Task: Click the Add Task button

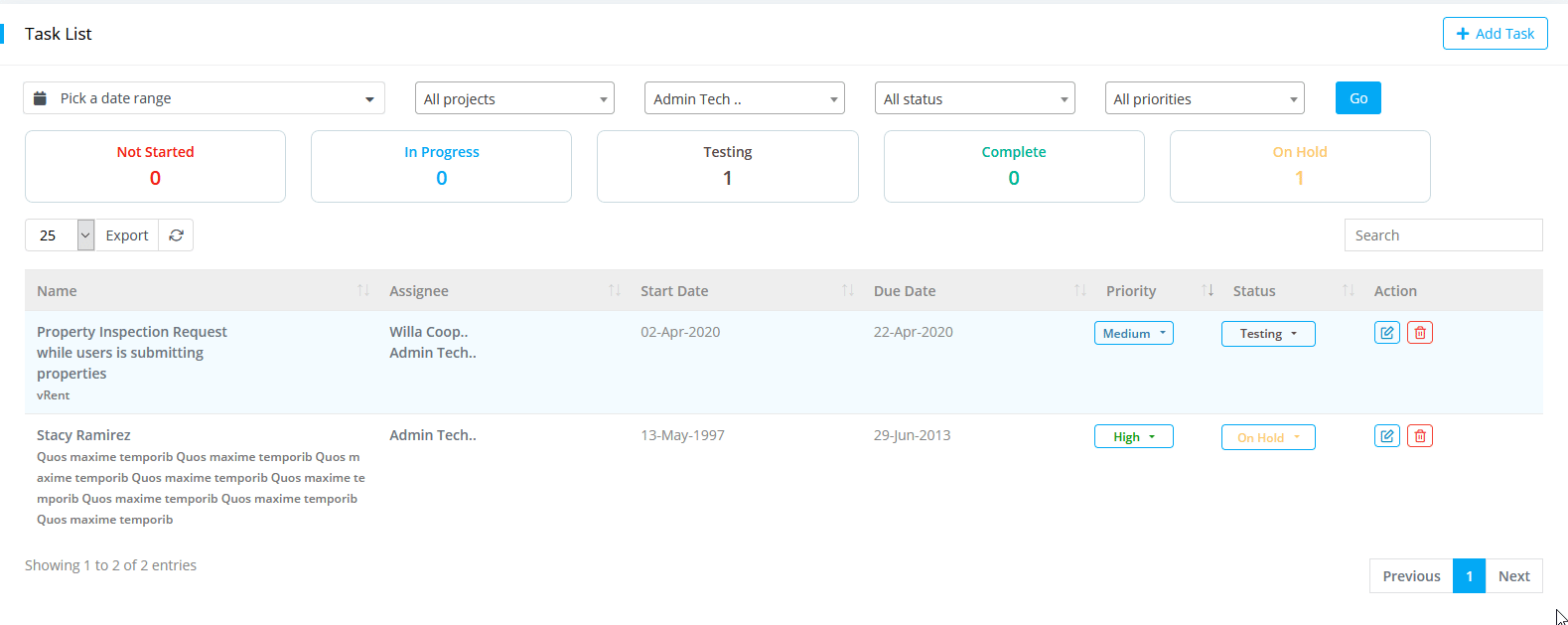Action: pos(1495,34)
